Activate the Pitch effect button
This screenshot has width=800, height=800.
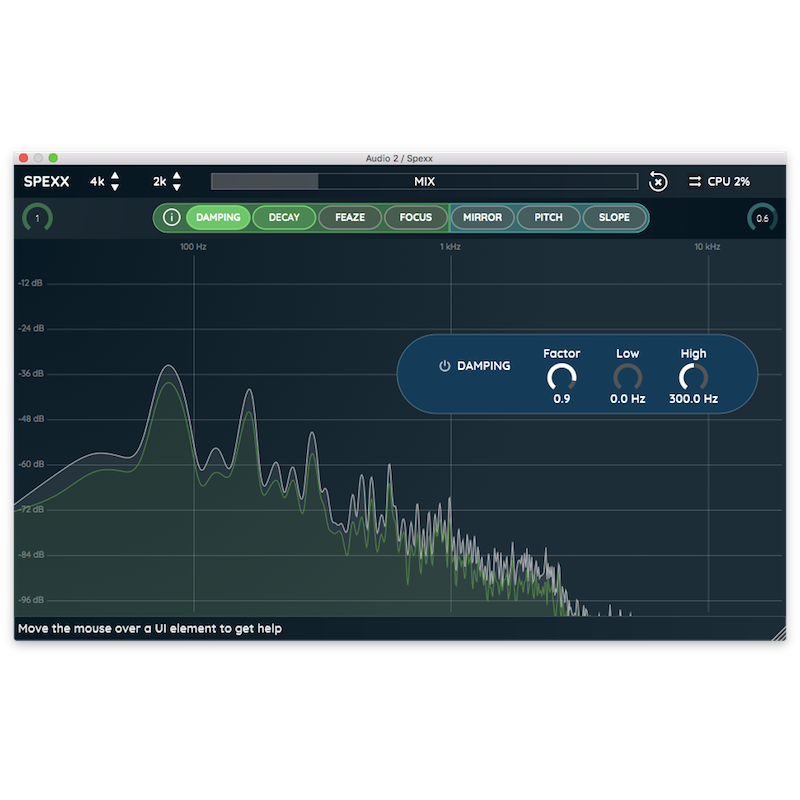(549, 217)
